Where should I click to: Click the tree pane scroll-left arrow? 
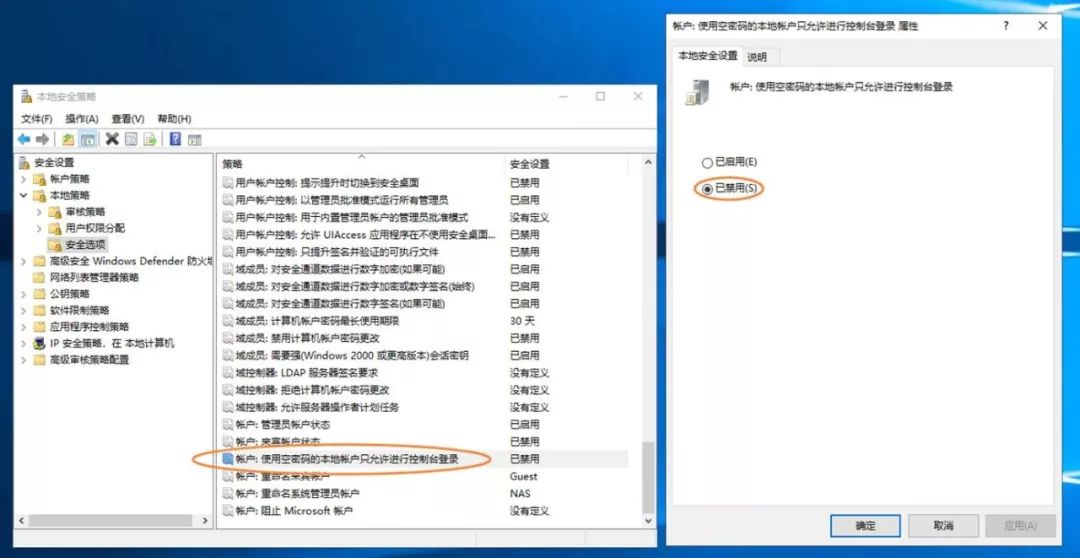point(21,521)
